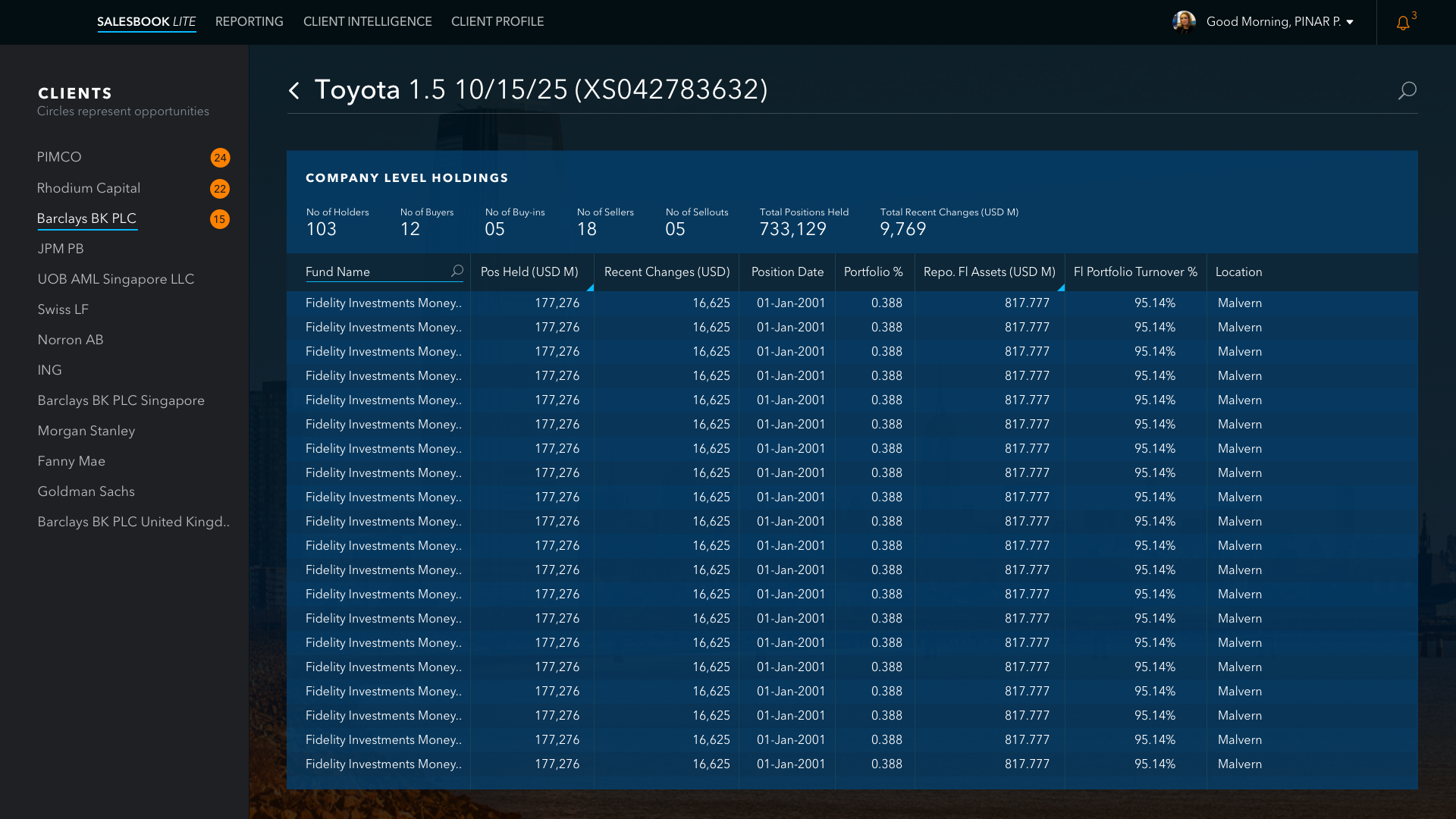Select ING client
The width and height of the screenshot is (1456, 819).
point(50,370)
